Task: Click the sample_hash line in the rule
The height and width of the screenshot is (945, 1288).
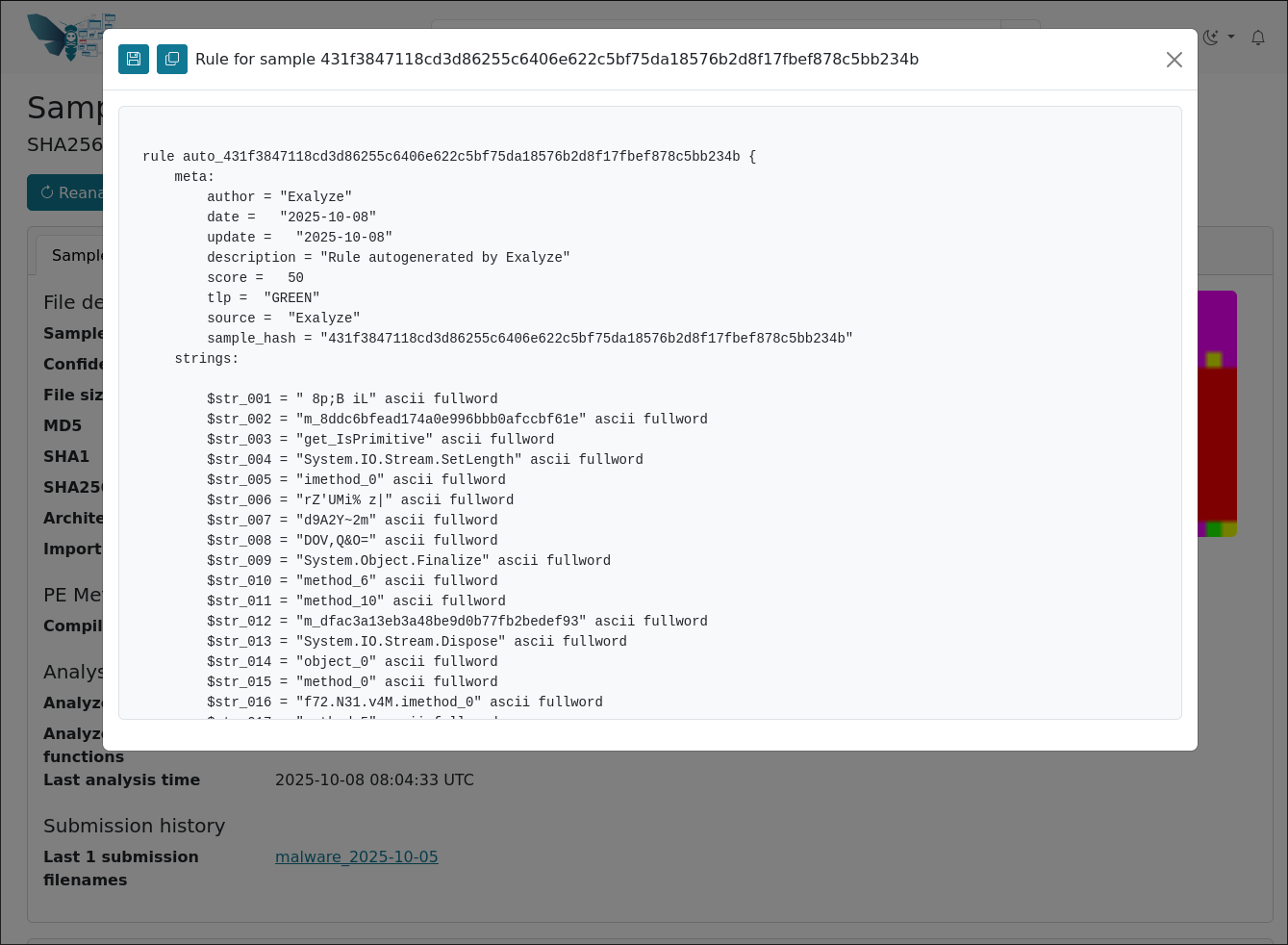Action: point(529,338)
